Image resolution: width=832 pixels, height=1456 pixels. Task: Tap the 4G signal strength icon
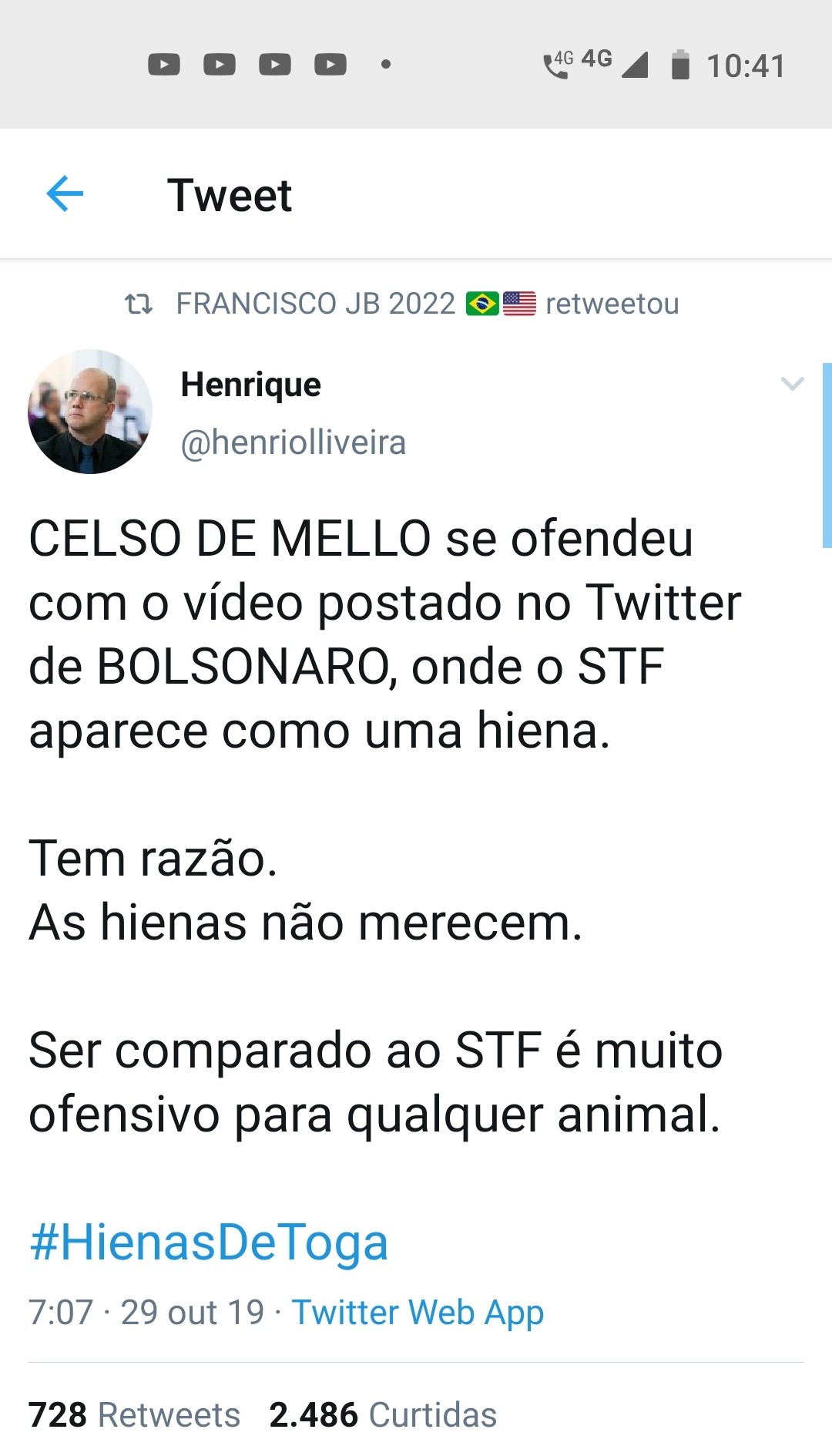click(615, 63)
